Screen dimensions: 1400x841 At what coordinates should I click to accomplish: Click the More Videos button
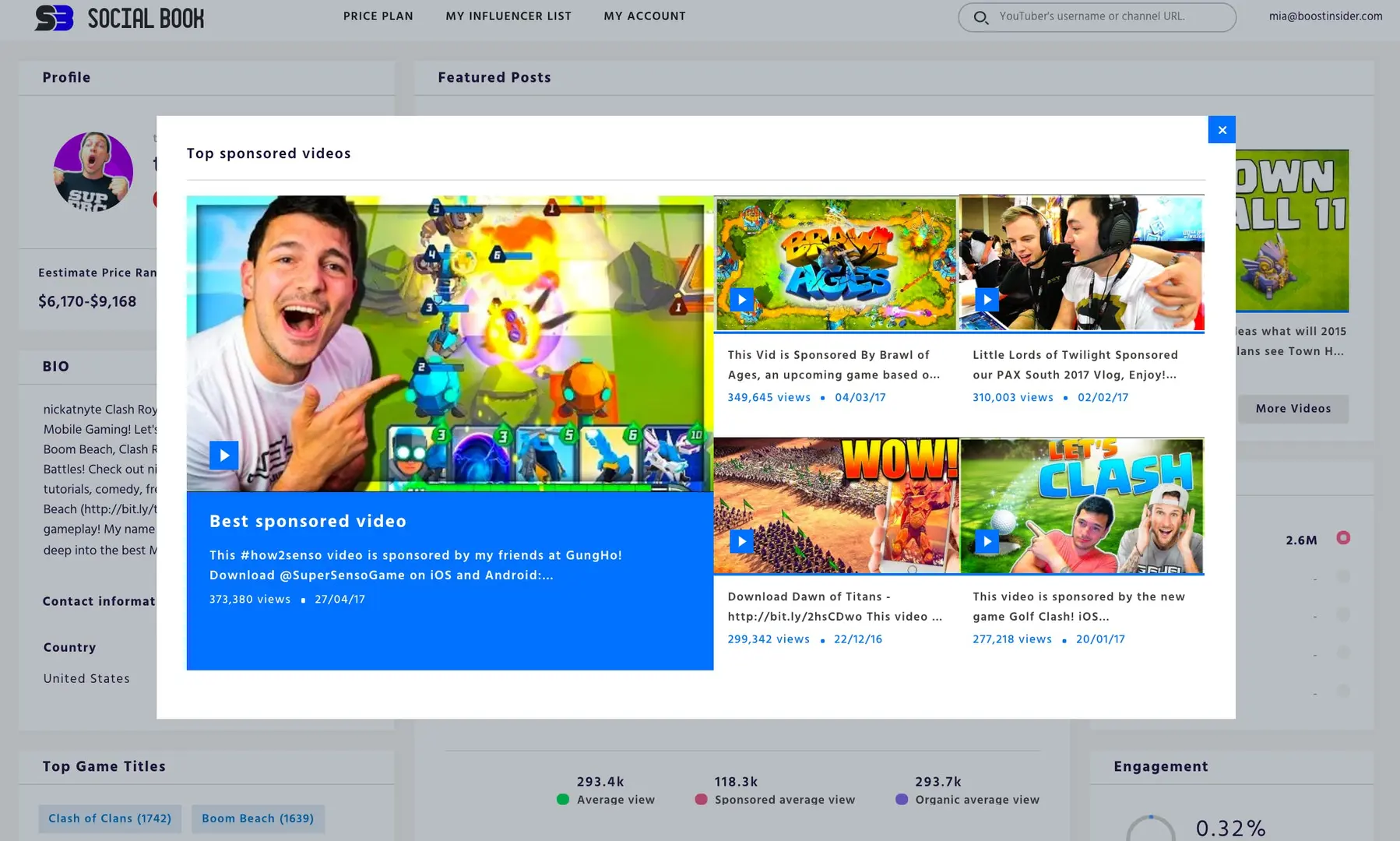point(1293,409)
